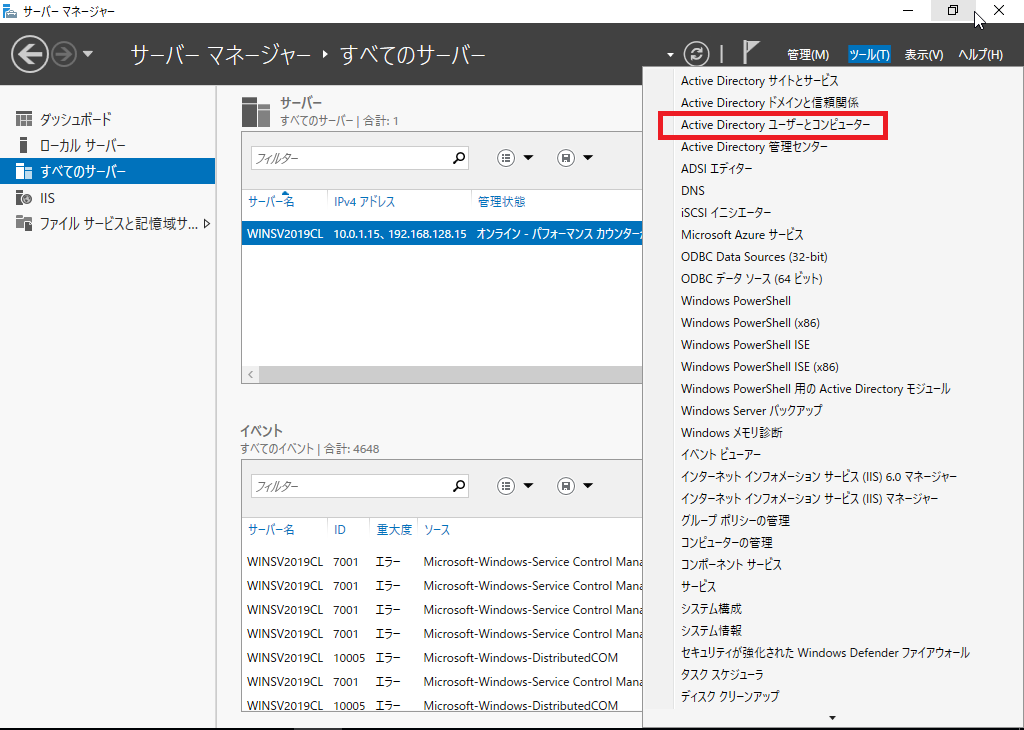Image resolution: width=1024 pixels, height=730 pixels.
Task: Sort events by ソース column
Action: click(437, 530)
